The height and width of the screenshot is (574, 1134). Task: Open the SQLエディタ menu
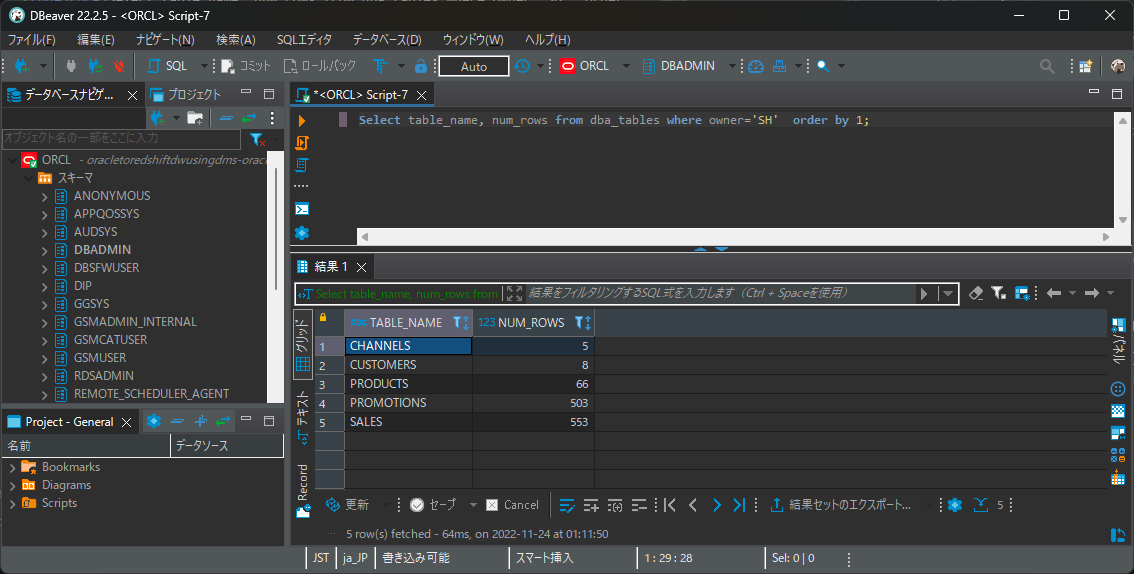(304, 40)
